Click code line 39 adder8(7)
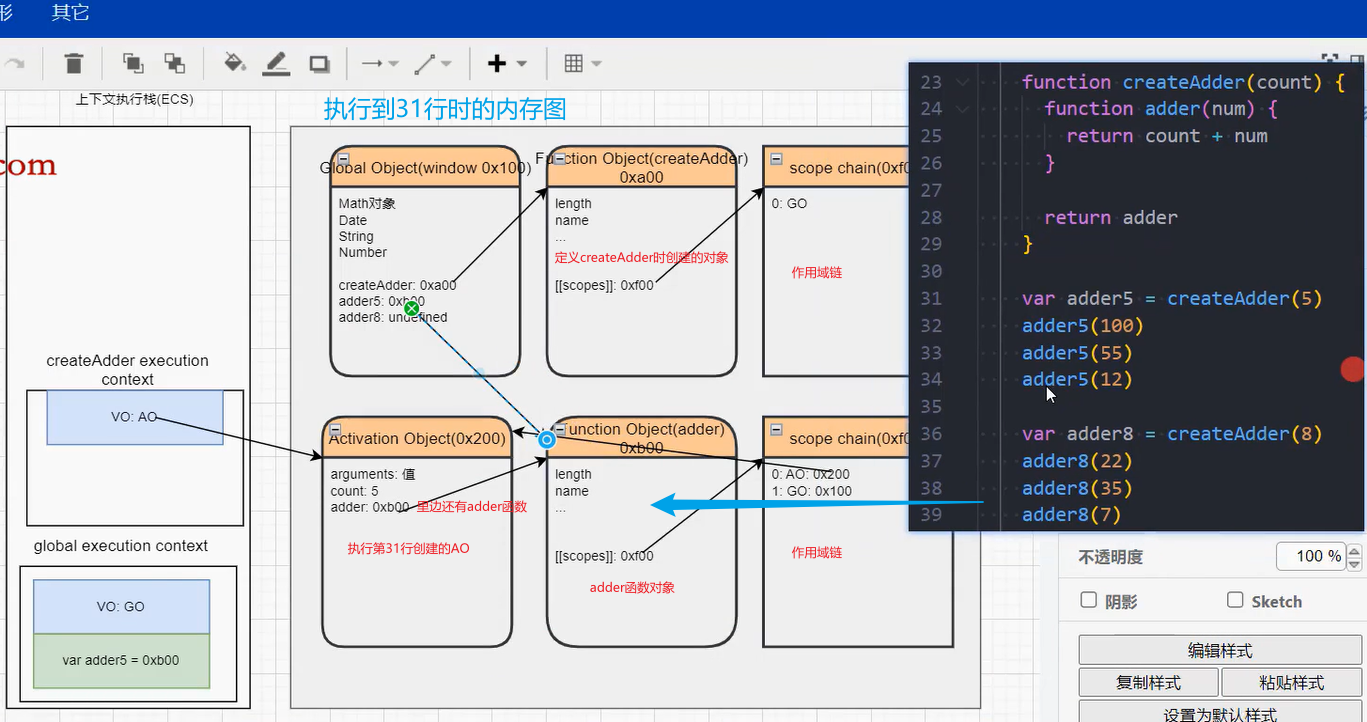The width and height of the screenshot is (1367, 722). point(1071,515)
